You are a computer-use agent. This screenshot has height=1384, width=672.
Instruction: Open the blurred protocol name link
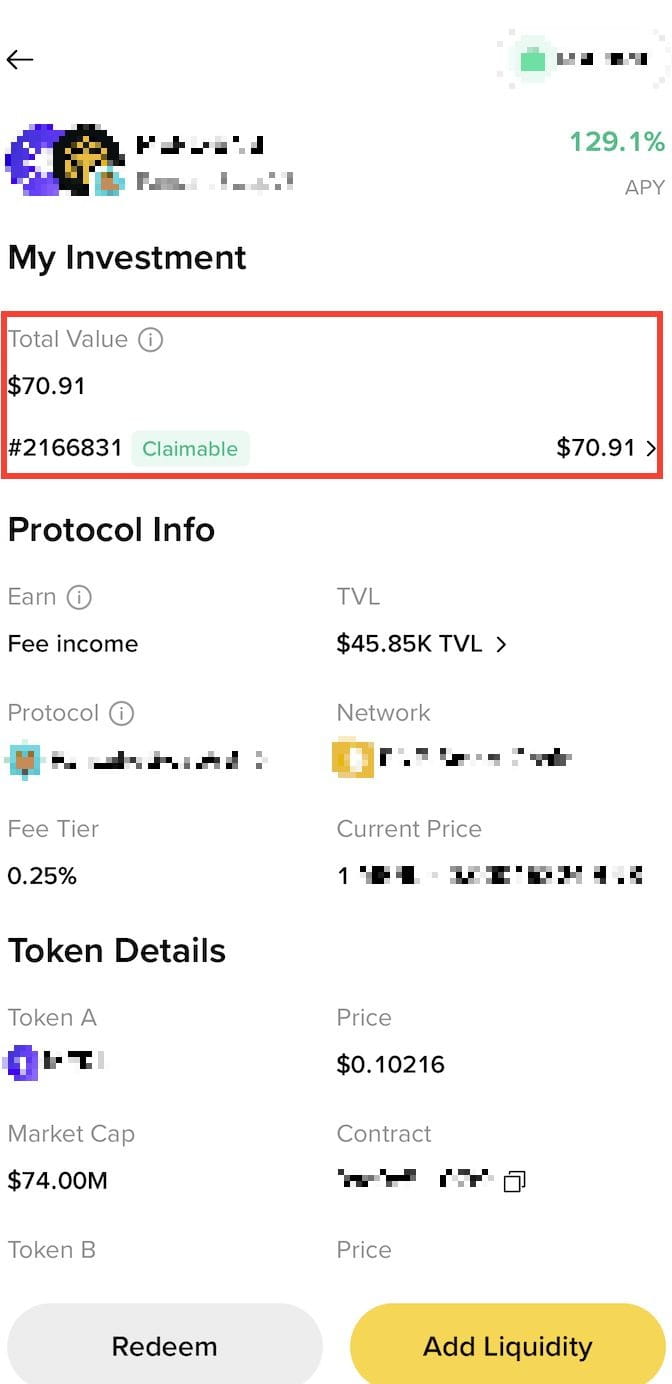[x=158, y=761]
